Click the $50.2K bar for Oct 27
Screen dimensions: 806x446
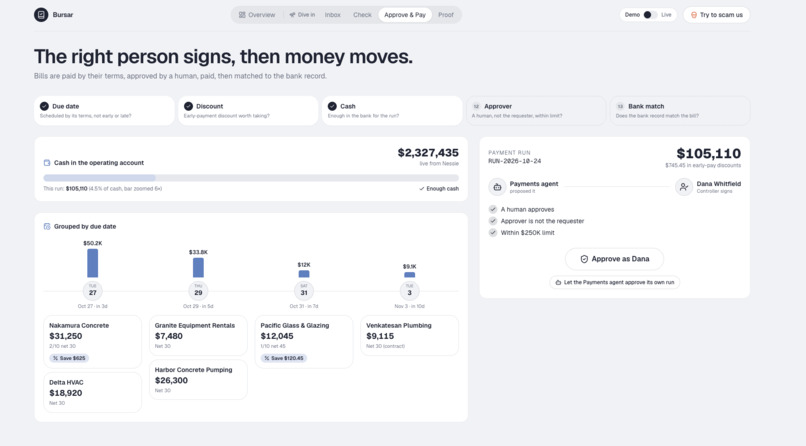point(93,263)
